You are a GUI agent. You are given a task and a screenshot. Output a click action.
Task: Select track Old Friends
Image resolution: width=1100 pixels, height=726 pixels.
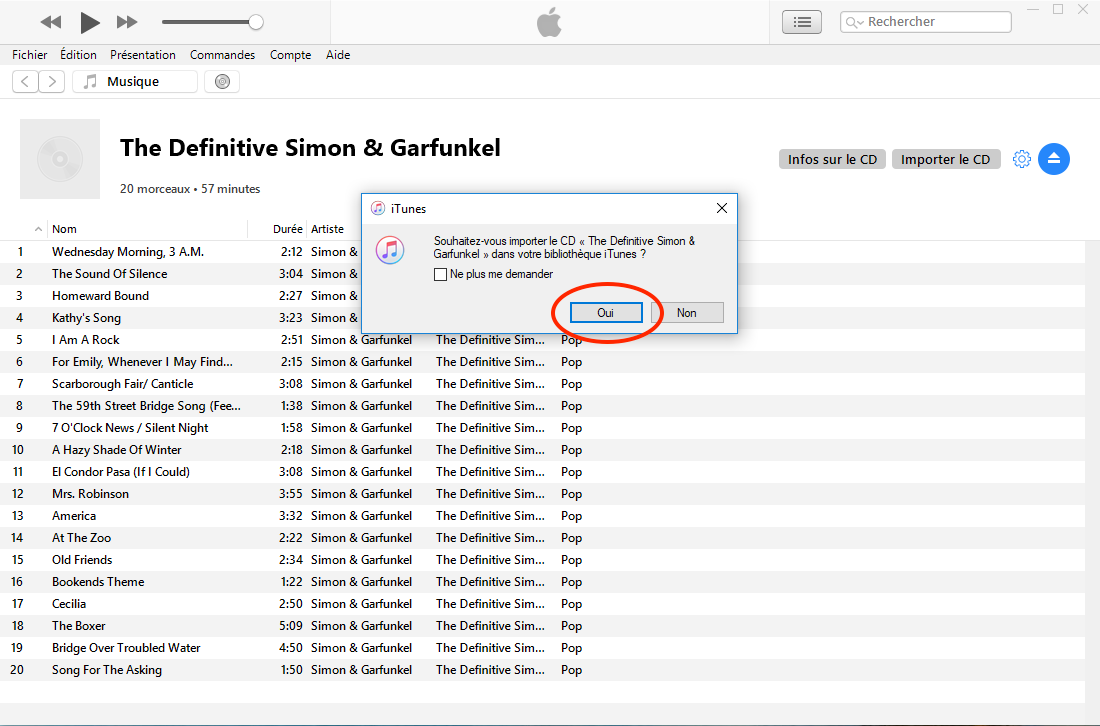coord(542,560)
